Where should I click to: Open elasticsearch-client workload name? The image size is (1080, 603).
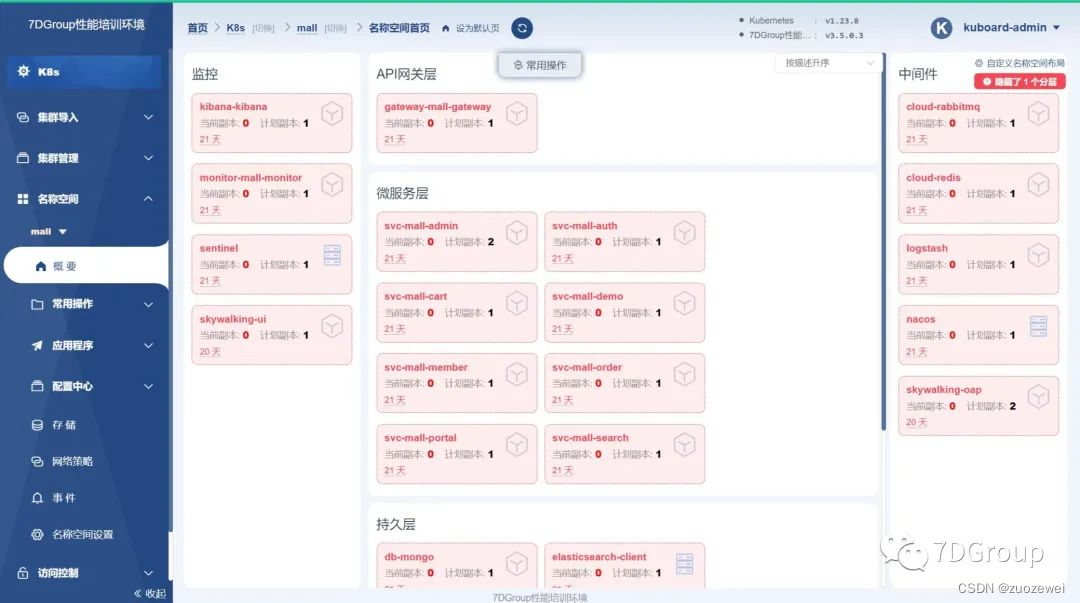(x=599, y=557)
